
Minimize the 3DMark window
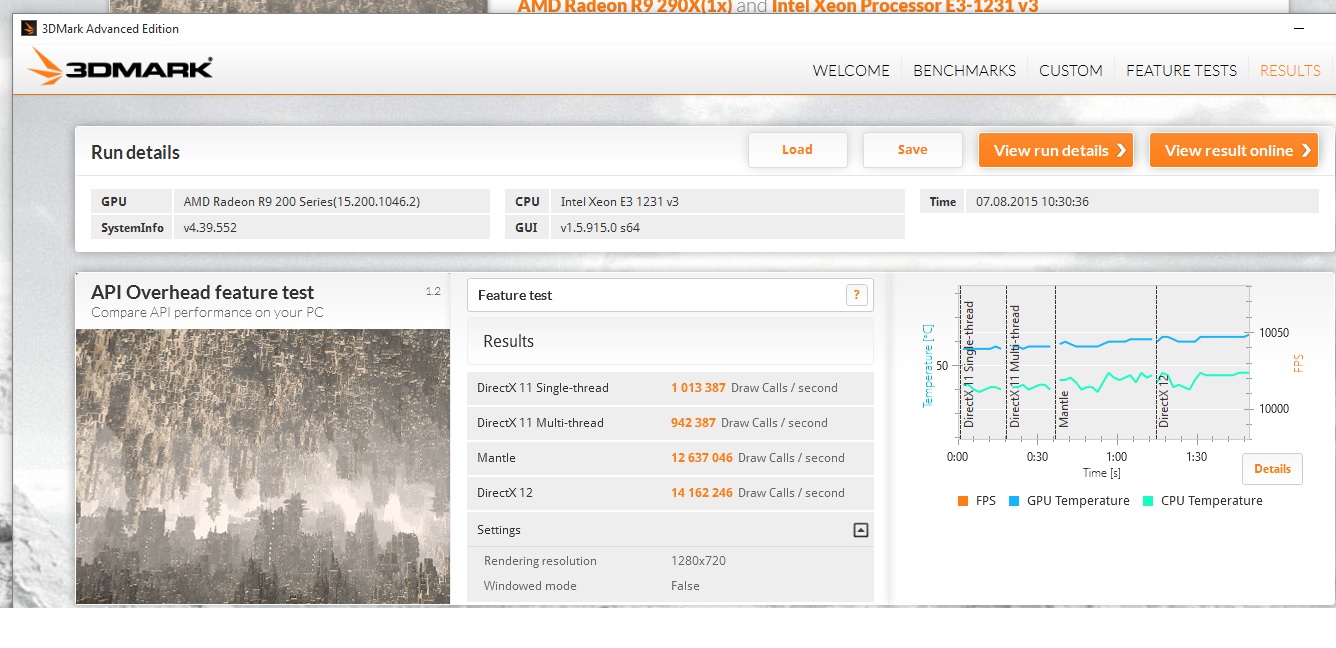coord(1297,29)
